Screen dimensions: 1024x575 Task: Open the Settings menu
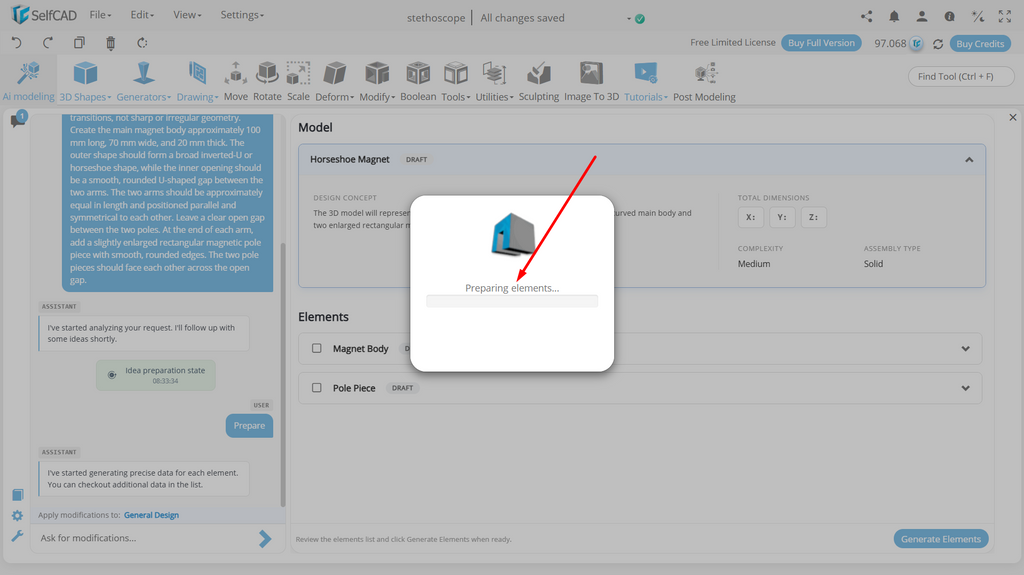coord(242,15)
